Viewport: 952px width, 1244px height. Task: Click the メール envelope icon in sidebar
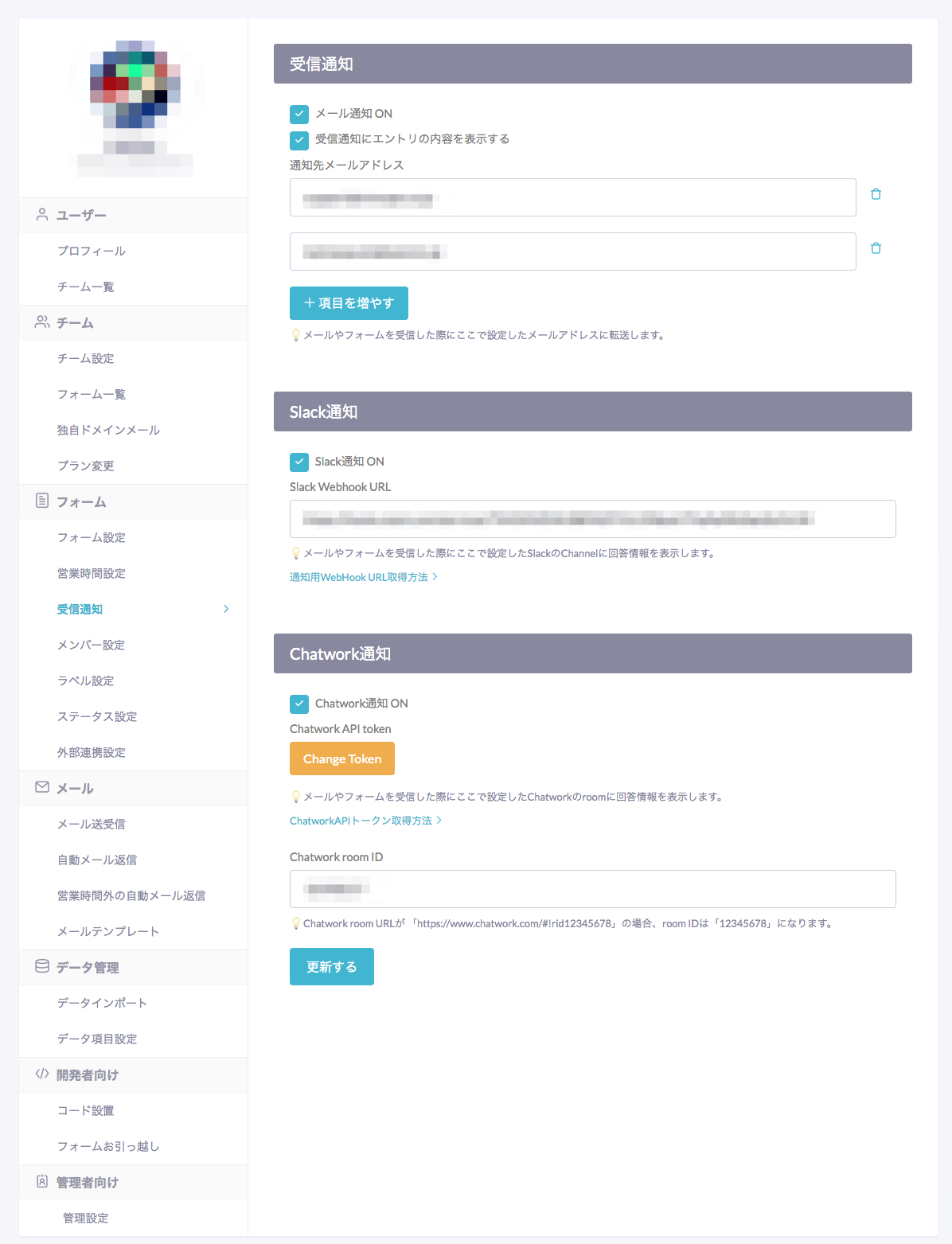click(42, 787)
